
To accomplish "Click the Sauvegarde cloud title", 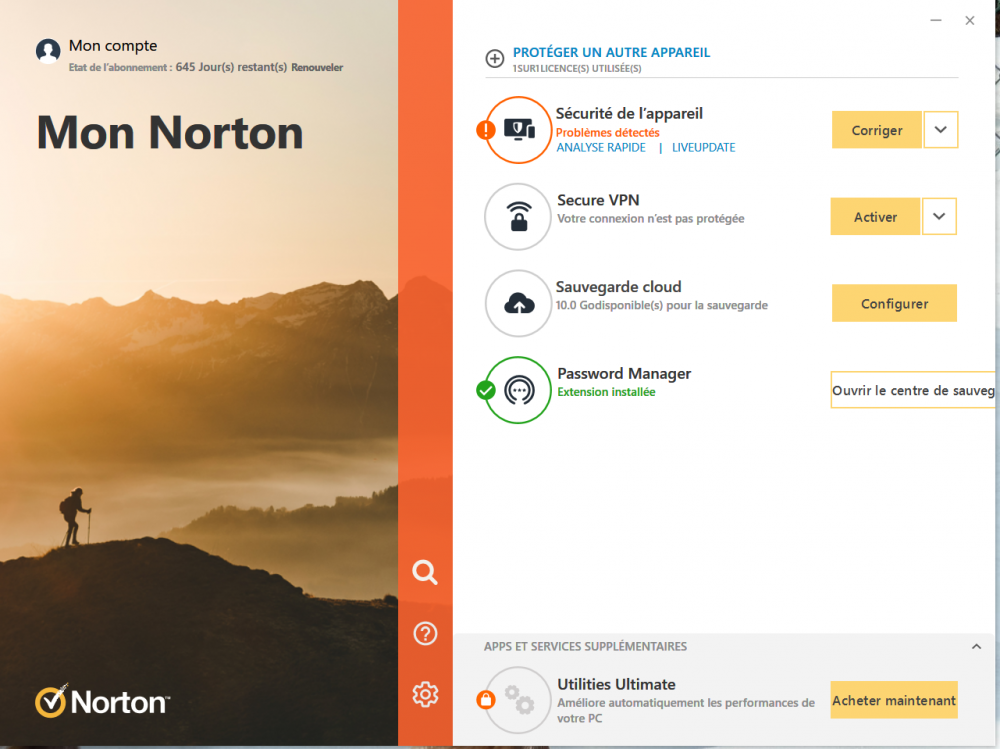I will [619, 287].
